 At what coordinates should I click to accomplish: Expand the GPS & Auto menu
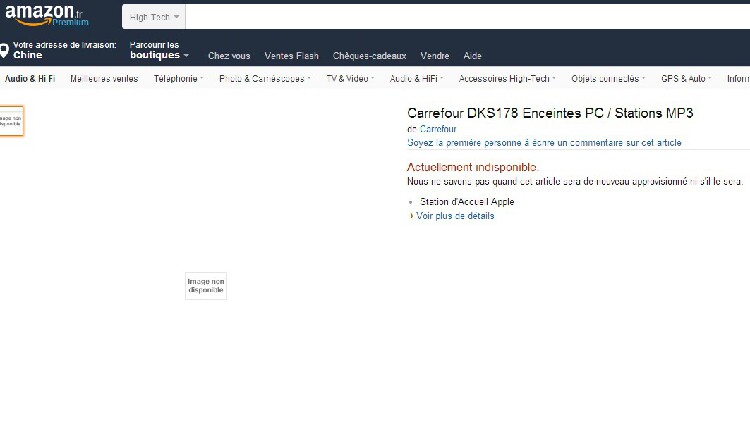coord(686,78)
